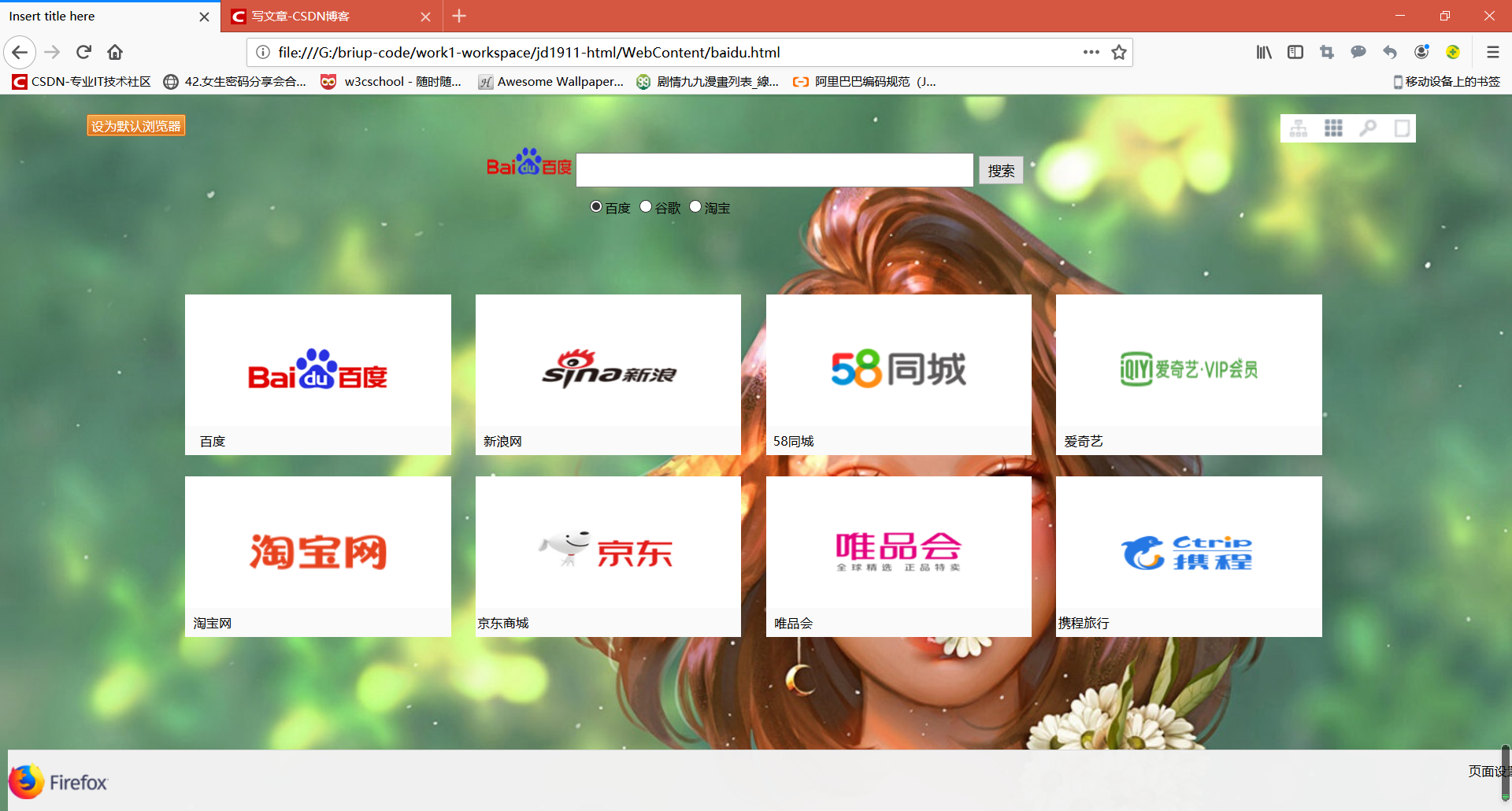The width and height of the screenshot is (1512, 811).
Task: Toggle the browser sidebar icon
Action: [1295, 52]
